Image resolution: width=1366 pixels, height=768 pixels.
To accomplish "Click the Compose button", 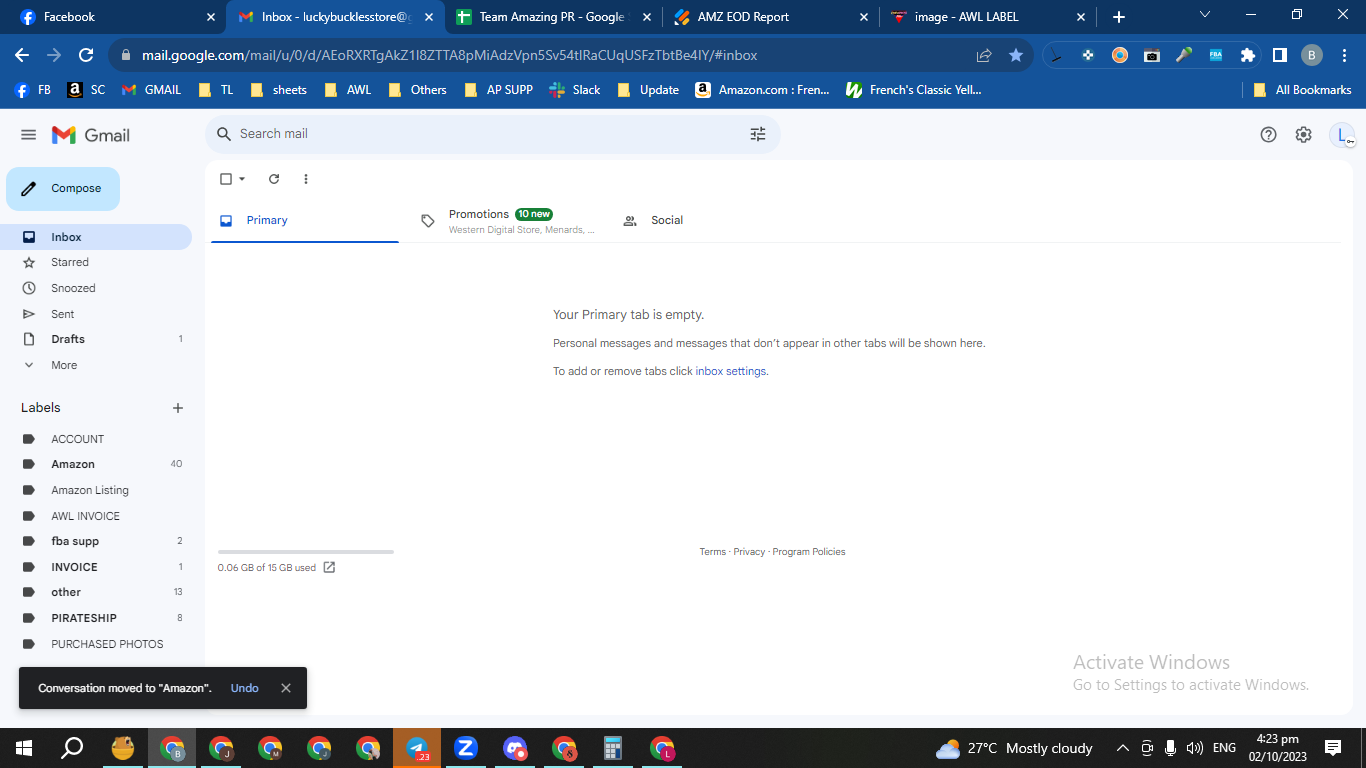I will tap(63, 189).
